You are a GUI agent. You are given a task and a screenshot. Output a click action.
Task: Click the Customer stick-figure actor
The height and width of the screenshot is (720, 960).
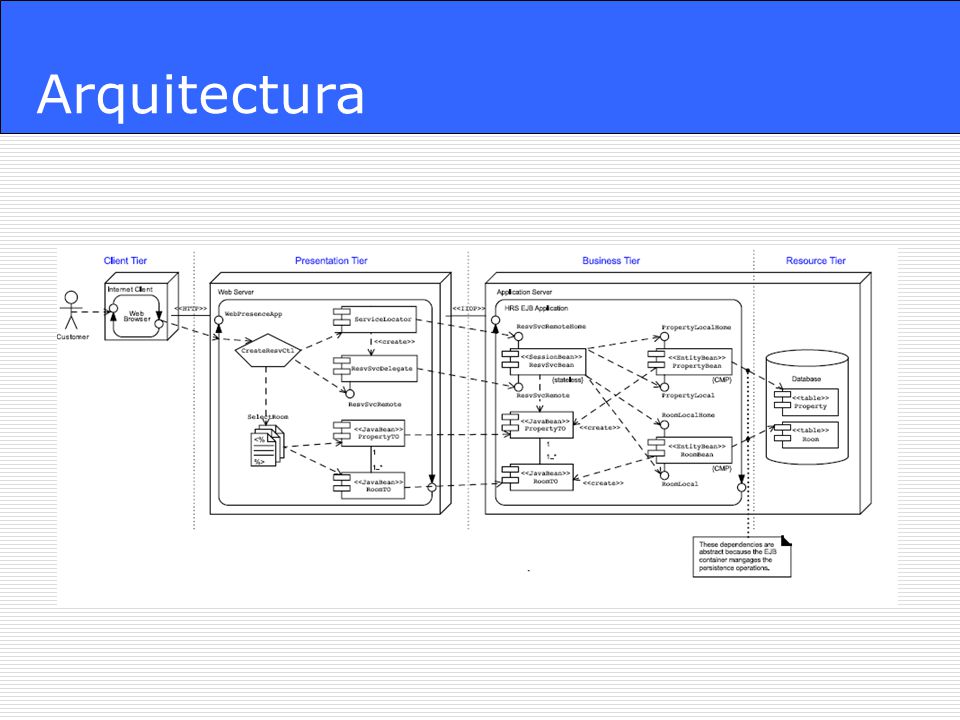click(72, 310)
